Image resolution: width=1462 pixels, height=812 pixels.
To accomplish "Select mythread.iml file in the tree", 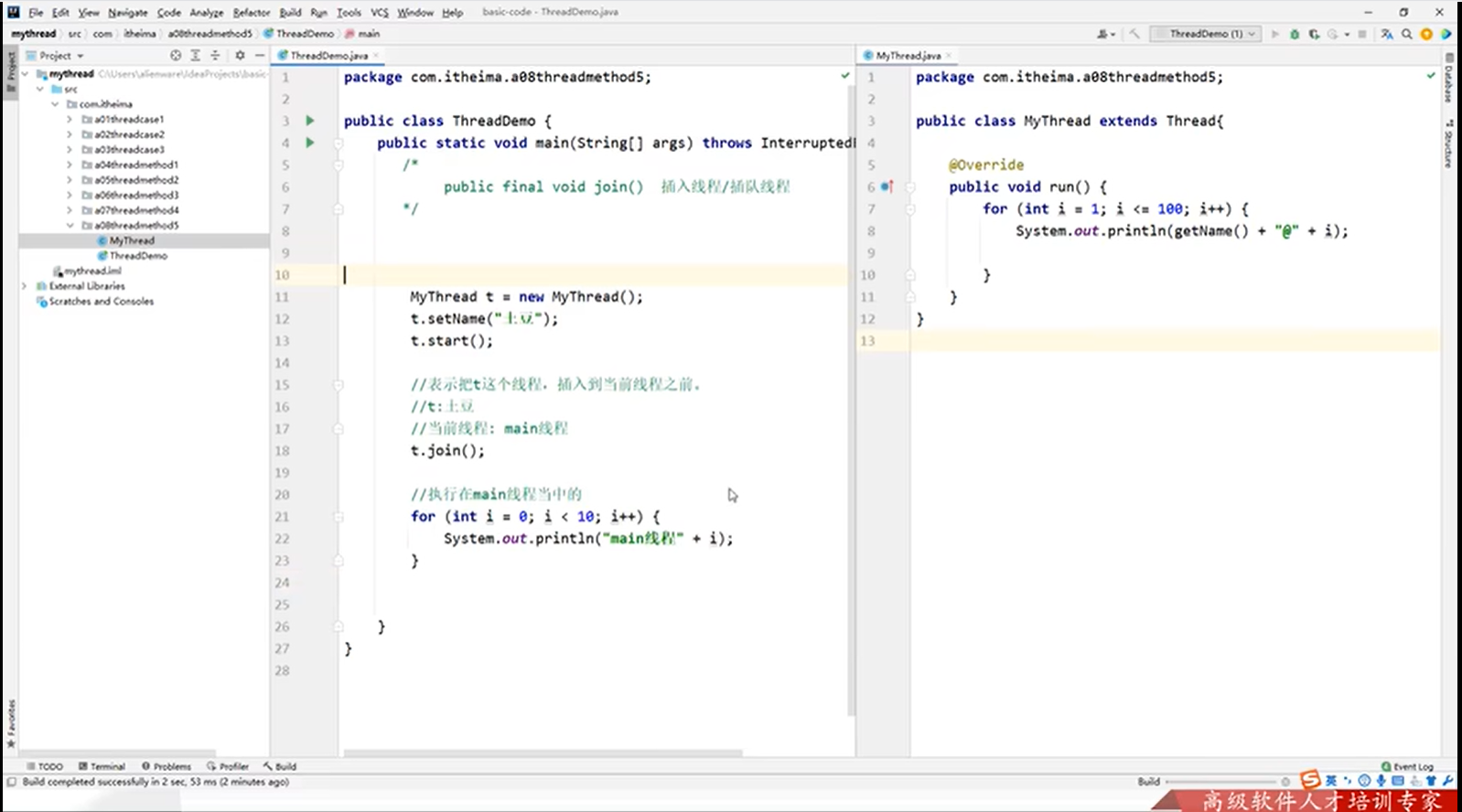I will click(x=87, y=271).
